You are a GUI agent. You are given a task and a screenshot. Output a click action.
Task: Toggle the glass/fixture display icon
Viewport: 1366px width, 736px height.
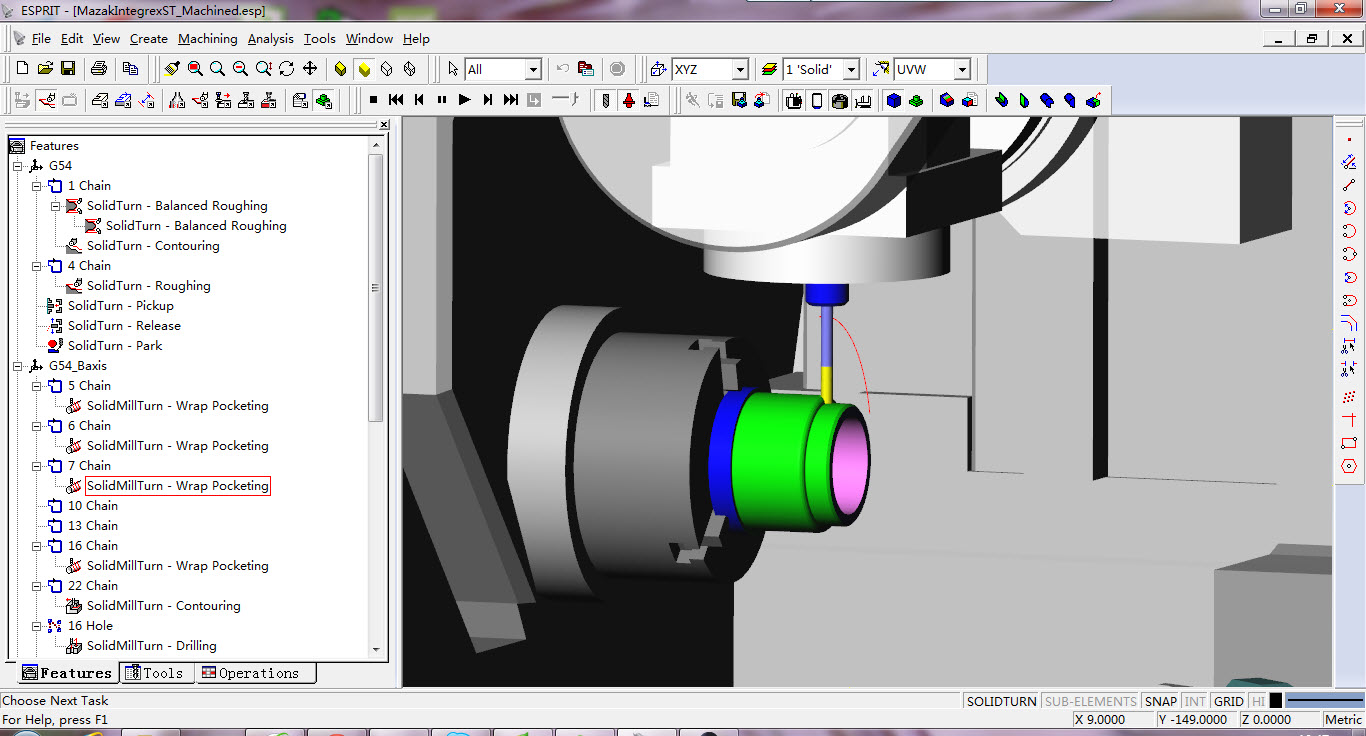tap(817, 100)
